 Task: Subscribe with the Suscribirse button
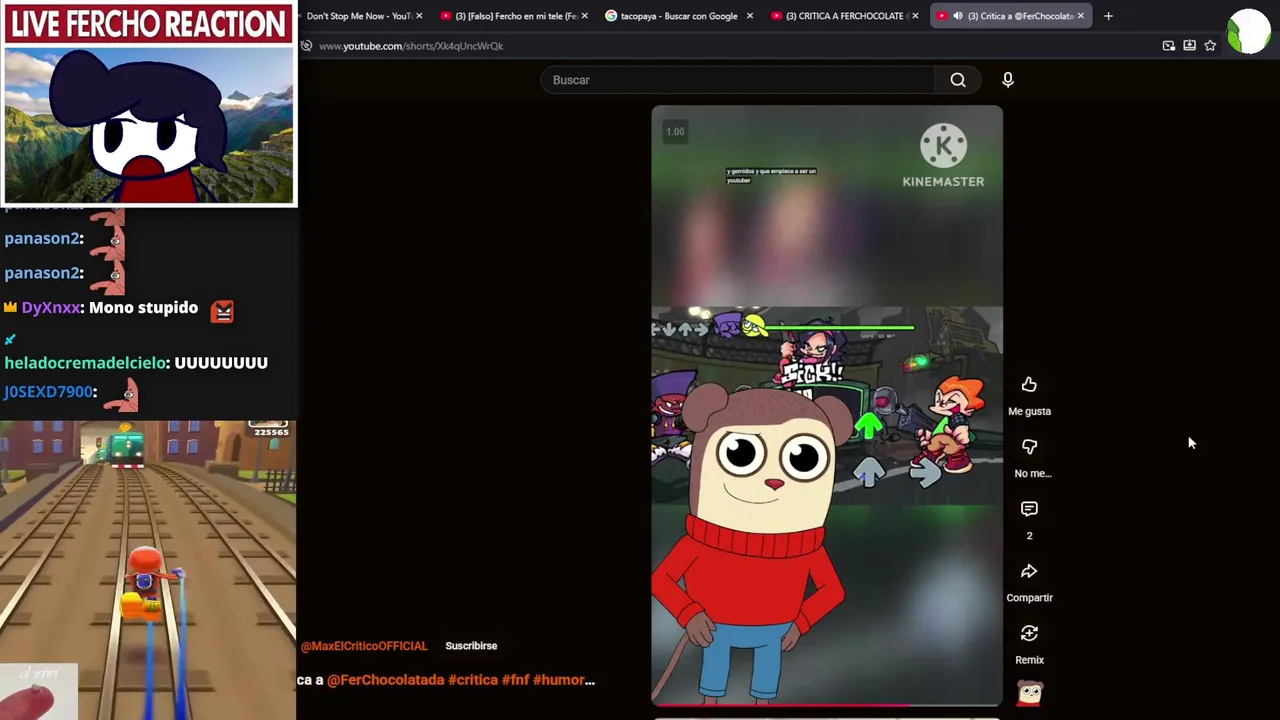(471, 646)
